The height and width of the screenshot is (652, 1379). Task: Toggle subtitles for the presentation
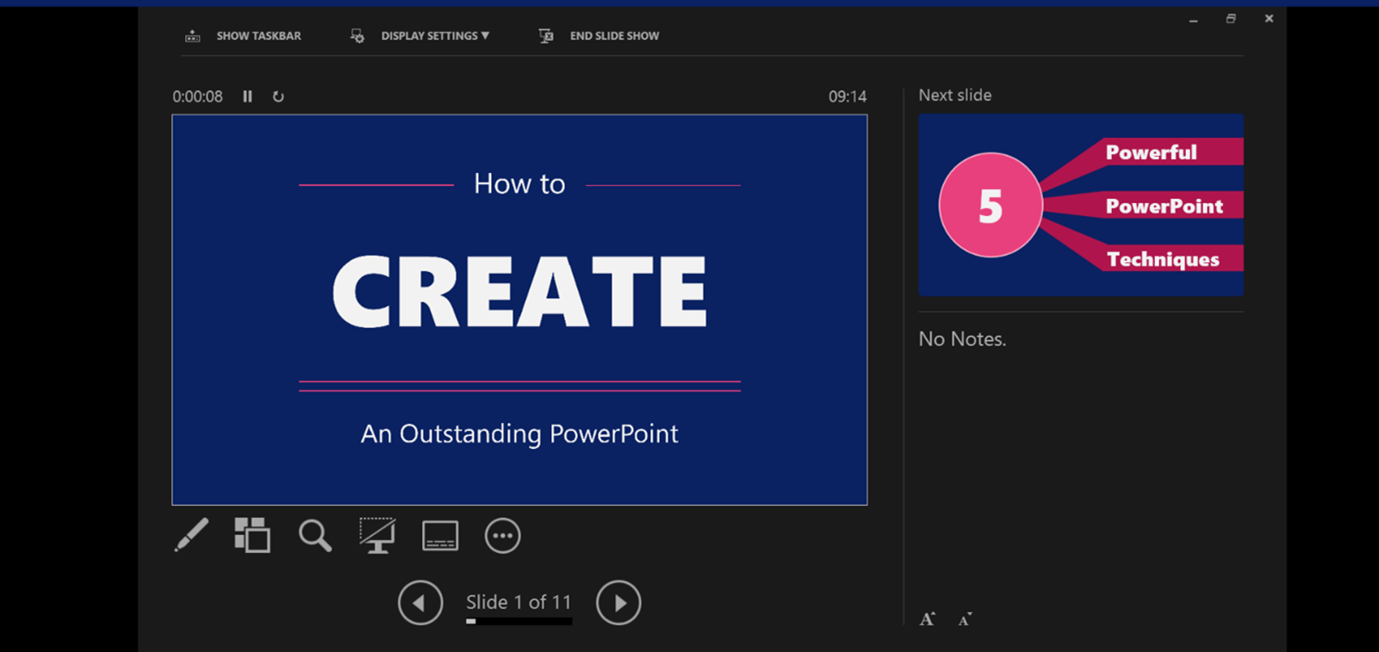click(438, 535)
